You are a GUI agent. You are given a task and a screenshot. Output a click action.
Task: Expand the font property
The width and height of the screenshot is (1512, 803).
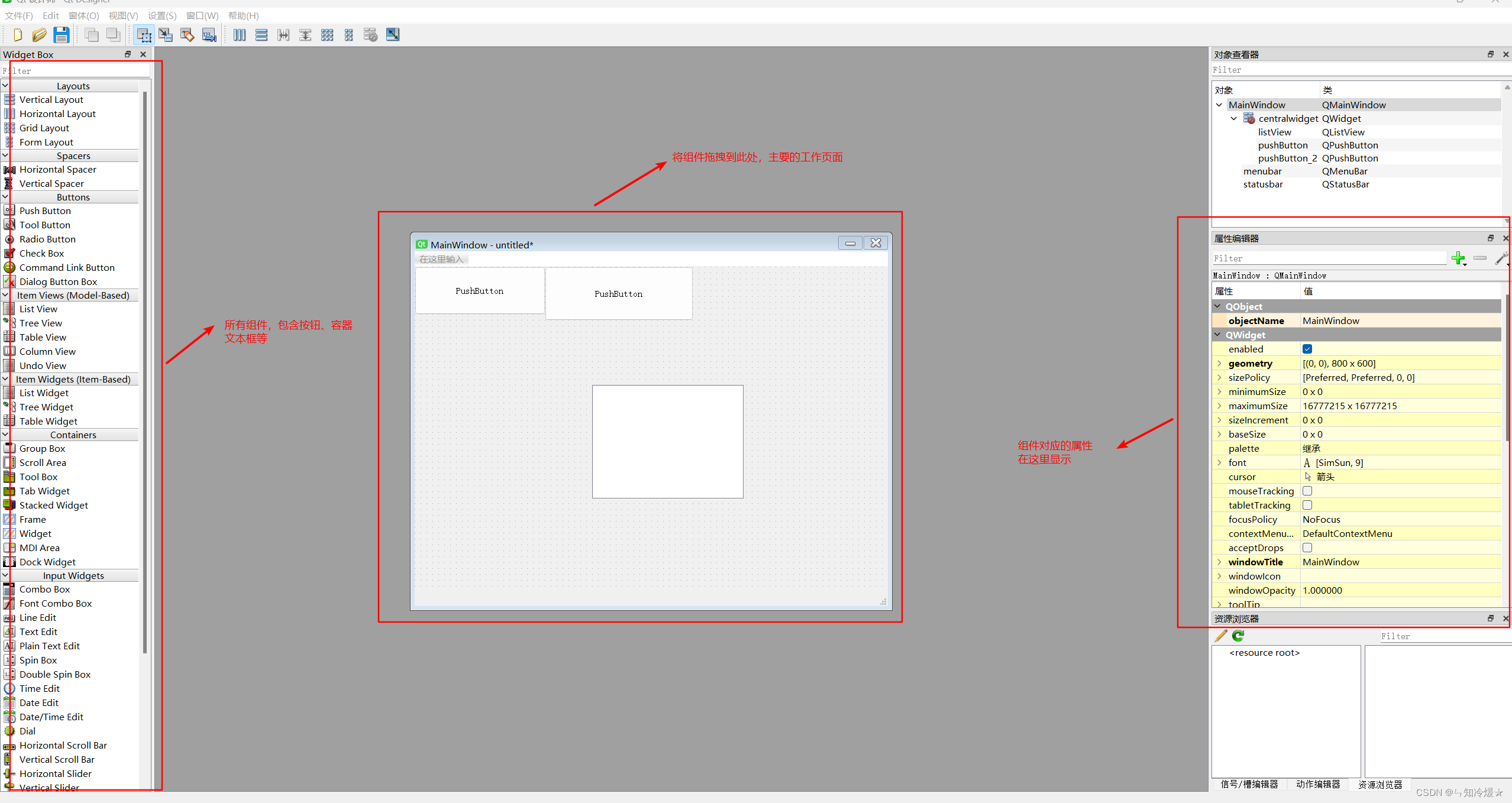1219,462
